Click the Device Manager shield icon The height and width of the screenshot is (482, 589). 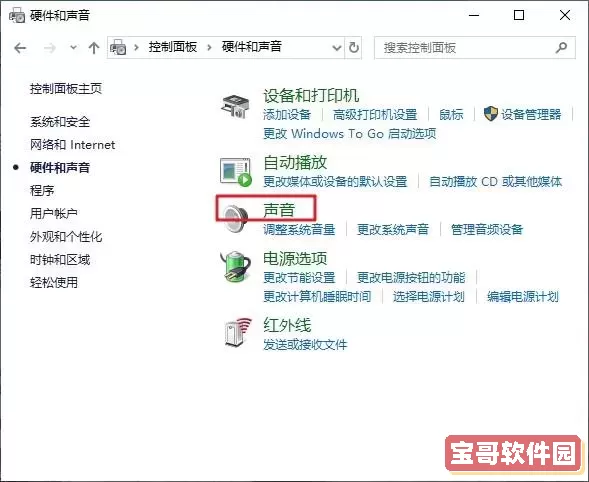(x=491, y=113)
